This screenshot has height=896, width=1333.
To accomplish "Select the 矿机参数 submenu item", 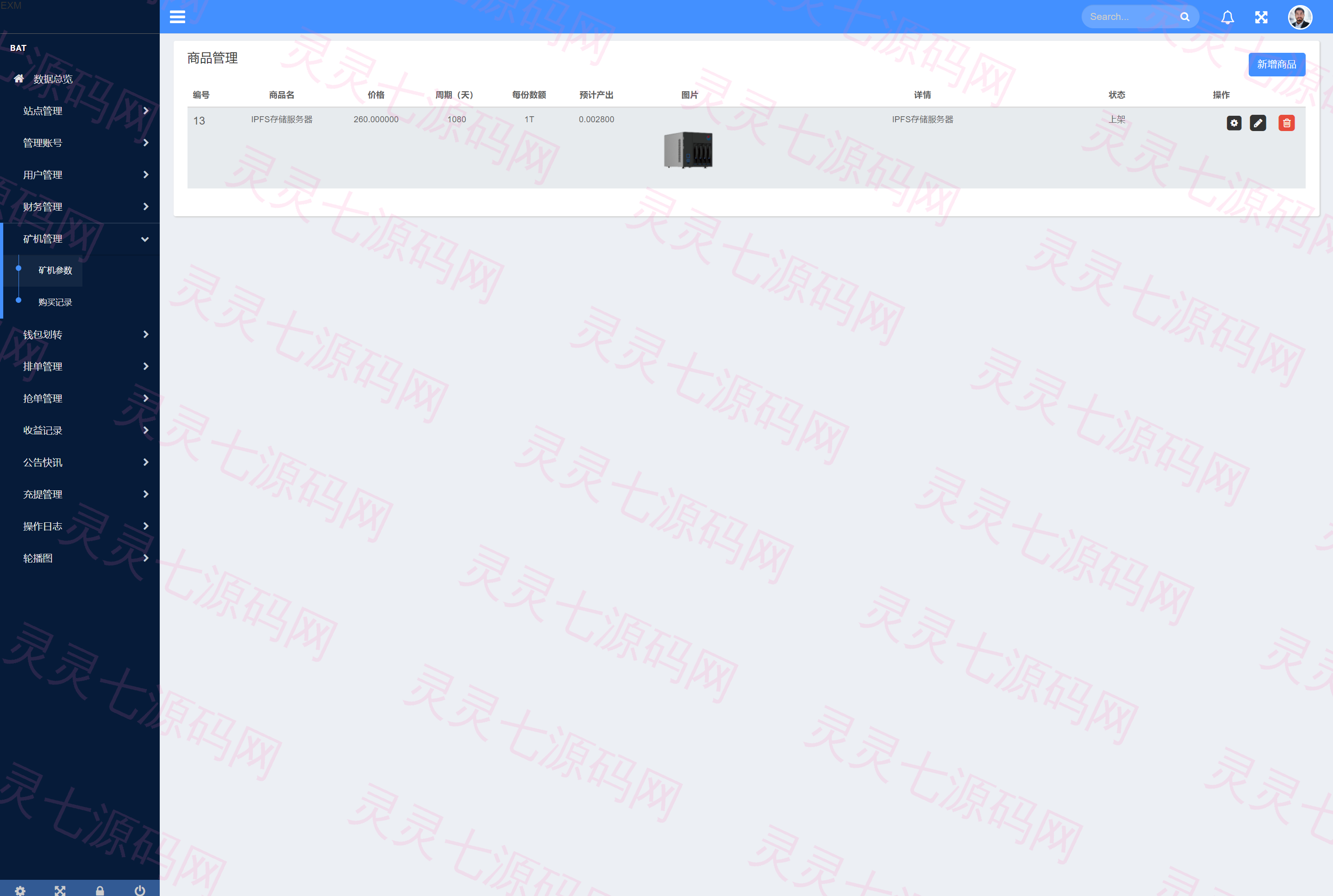I will [x=55, y=270].
